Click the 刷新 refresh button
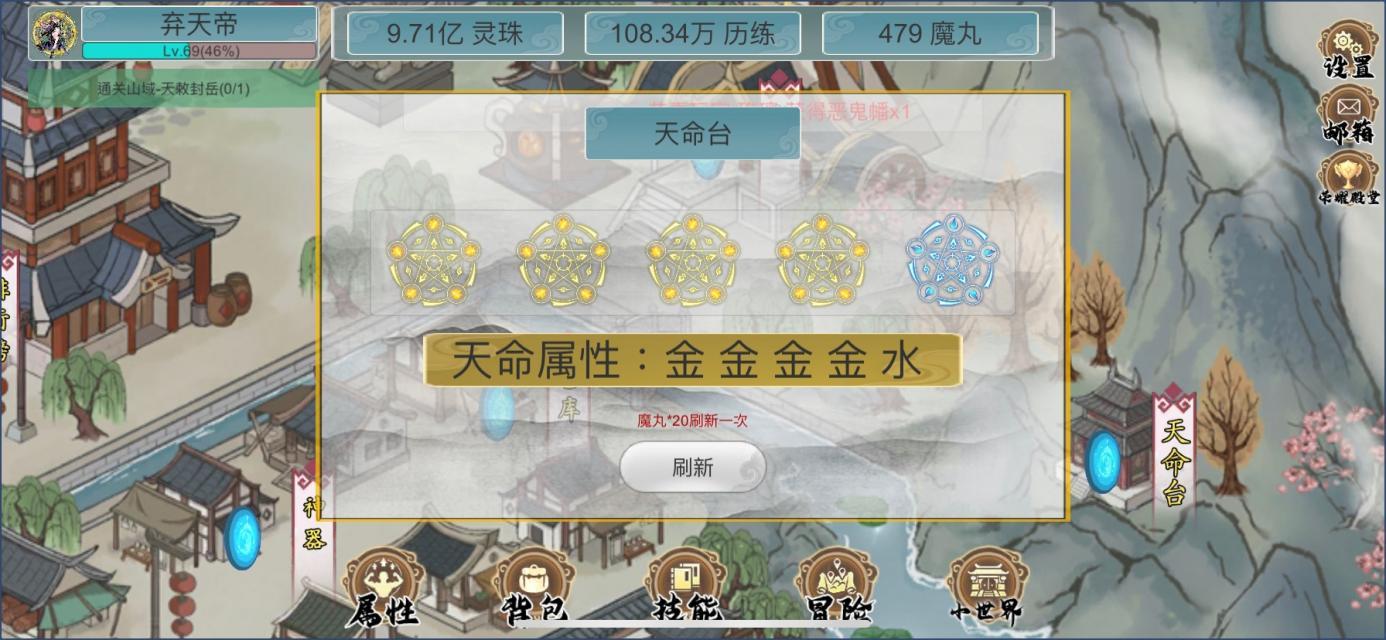 pyautogui.click(x=693, y=467)
